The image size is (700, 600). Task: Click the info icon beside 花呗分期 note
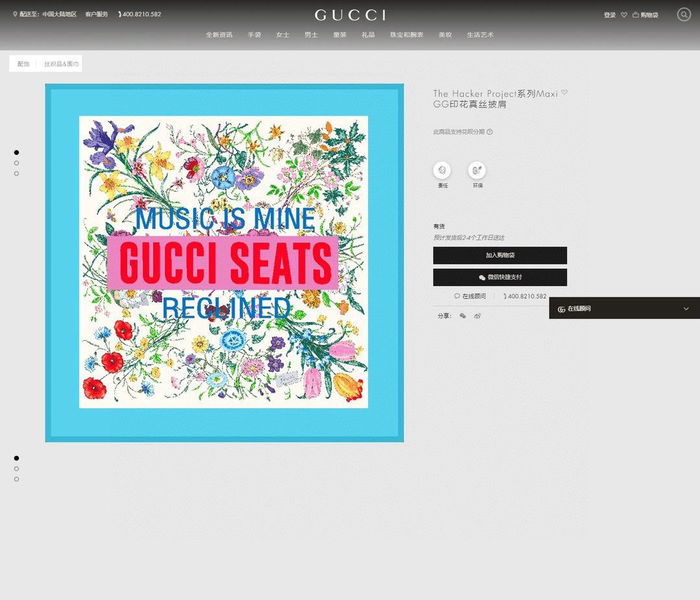pyautogui.click(x=490, y=132)
